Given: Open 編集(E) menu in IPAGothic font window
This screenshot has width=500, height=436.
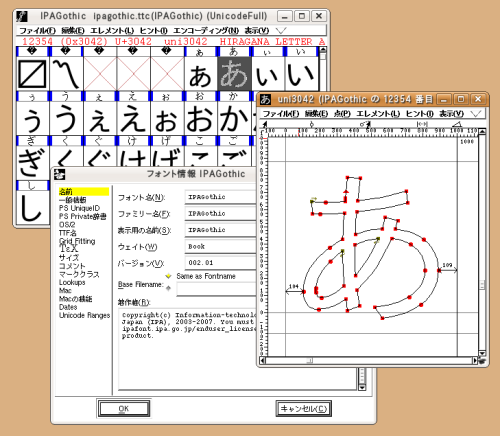Looking at the screenshot, I should tap(73, 31).
